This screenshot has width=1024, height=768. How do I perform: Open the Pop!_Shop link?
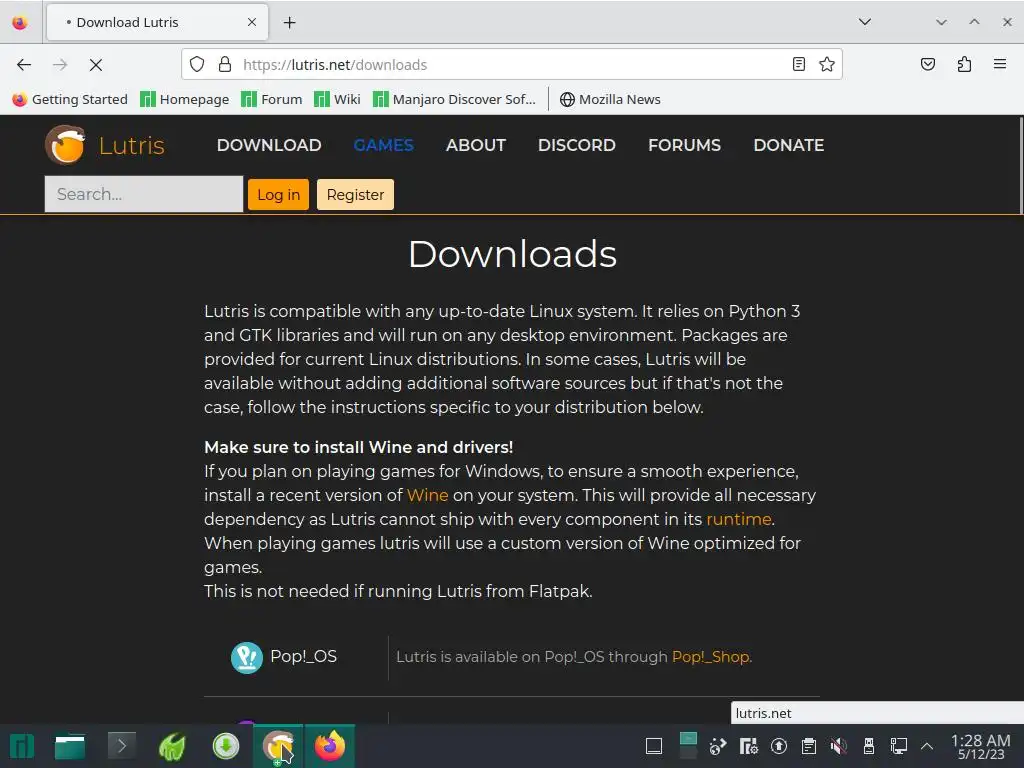[x=711, y=656]
